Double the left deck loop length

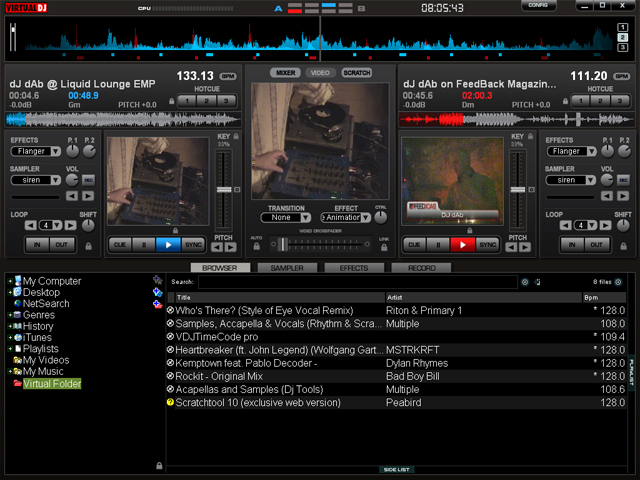71,225
